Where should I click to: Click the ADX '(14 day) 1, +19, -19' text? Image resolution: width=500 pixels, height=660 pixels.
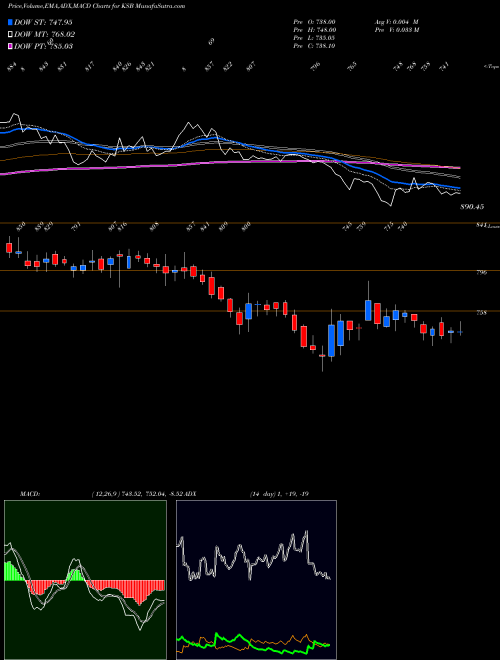(x=279, y=493)
